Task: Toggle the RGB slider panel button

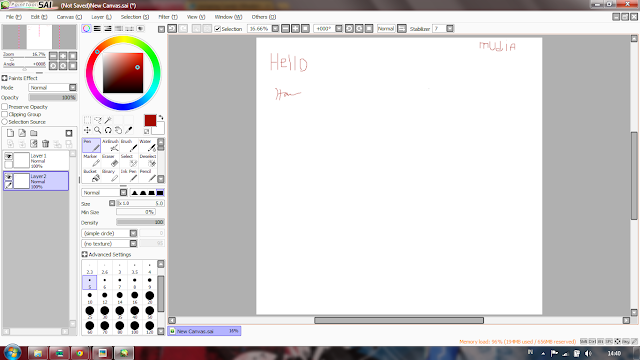Action: [97, 29]
